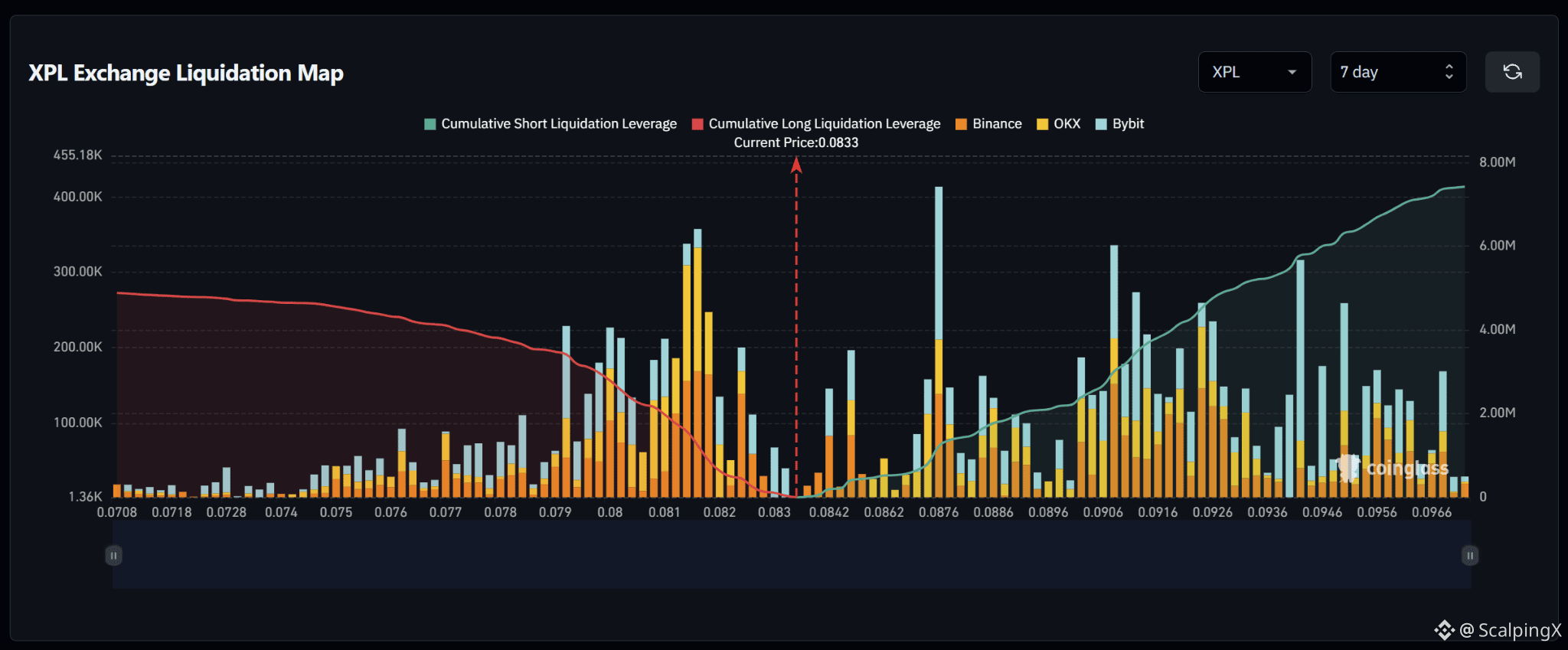Click the refresh chart icon button
The height and width of the screenshot is (650, 1568).
(1512, 72)
